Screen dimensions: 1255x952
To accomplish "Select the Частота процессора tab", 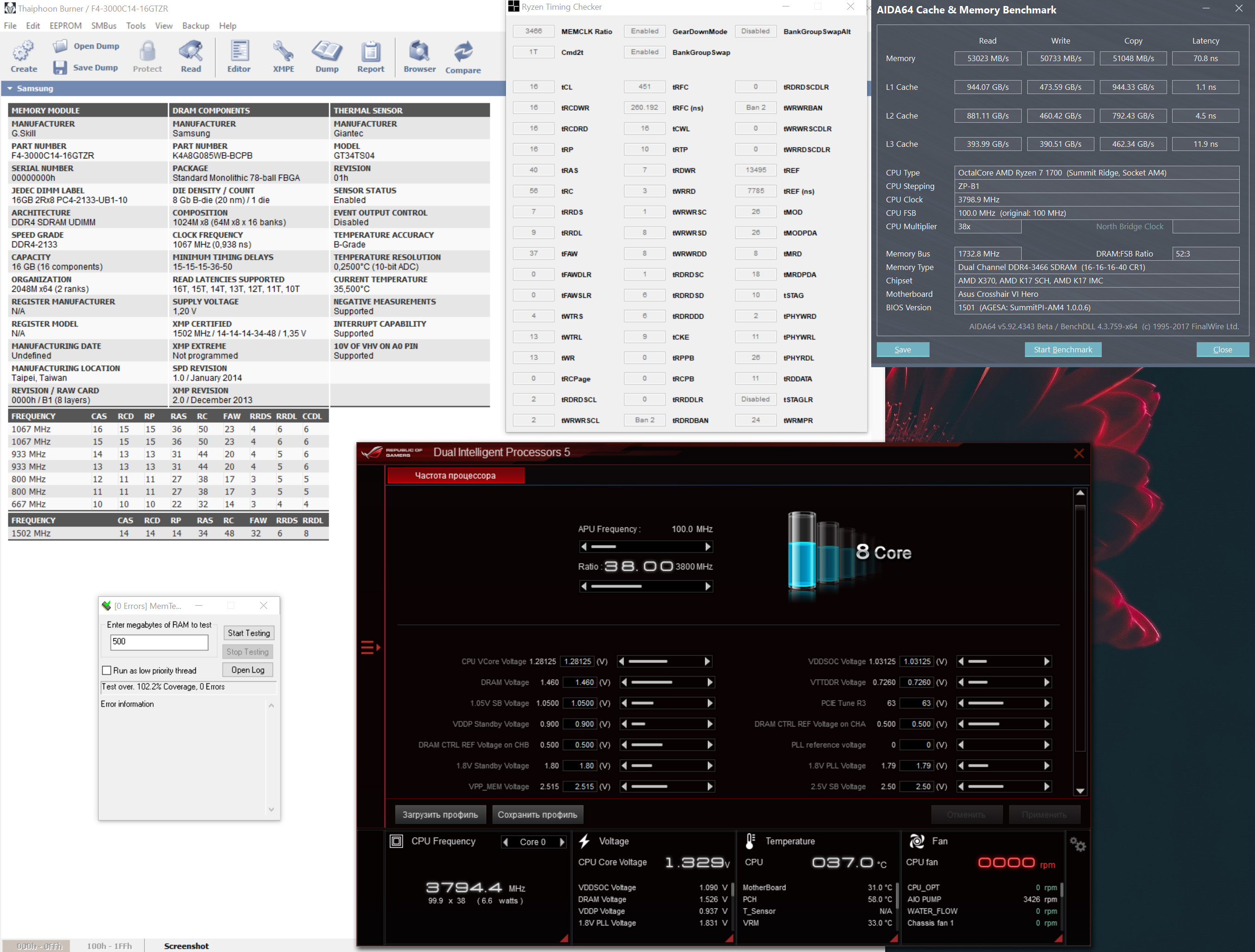I will click(x=455, y=476).
